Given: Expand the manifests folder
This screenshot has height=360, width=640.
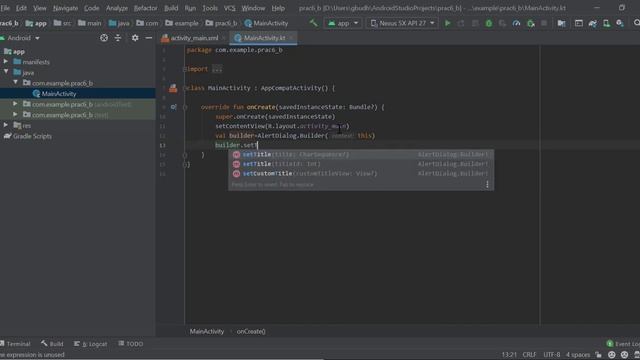Looking at the screenshot, I should [6, 62].
